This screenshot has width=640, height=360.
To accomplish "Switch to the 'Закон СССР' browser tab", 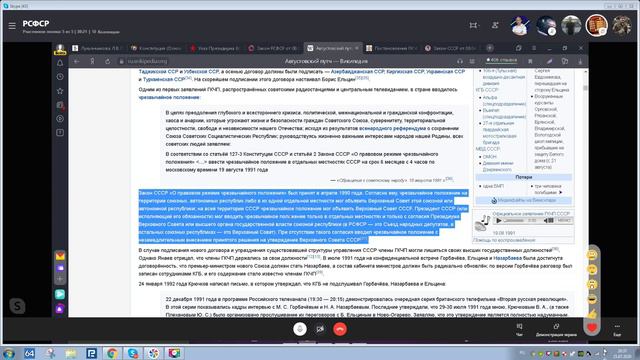I will point(451,48).
